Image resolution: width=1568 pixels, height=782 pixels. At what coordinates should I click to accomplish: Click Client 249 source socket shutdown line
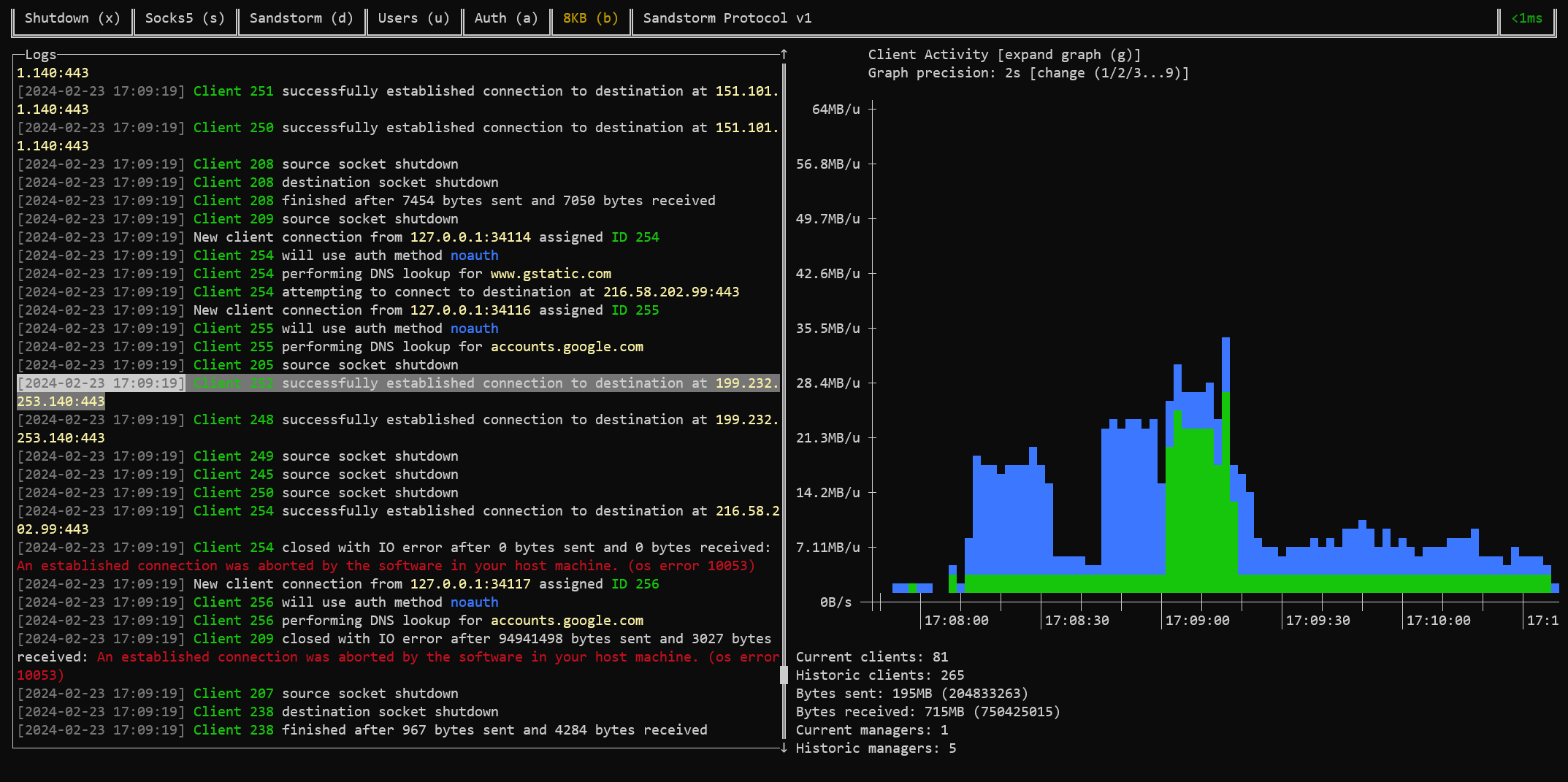(238, 456)
